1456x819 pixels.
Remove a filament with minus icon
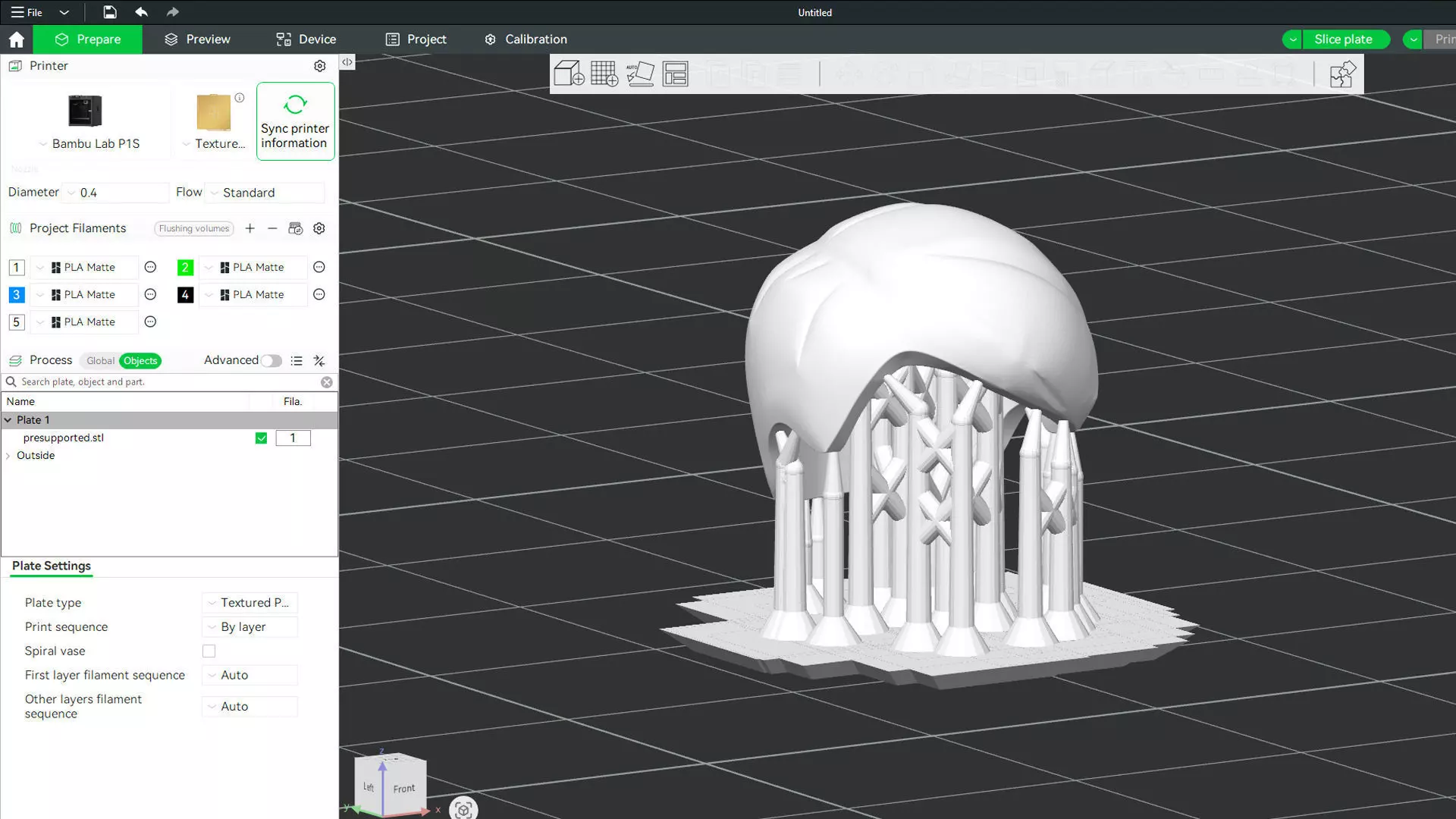[x=272, y=228]
